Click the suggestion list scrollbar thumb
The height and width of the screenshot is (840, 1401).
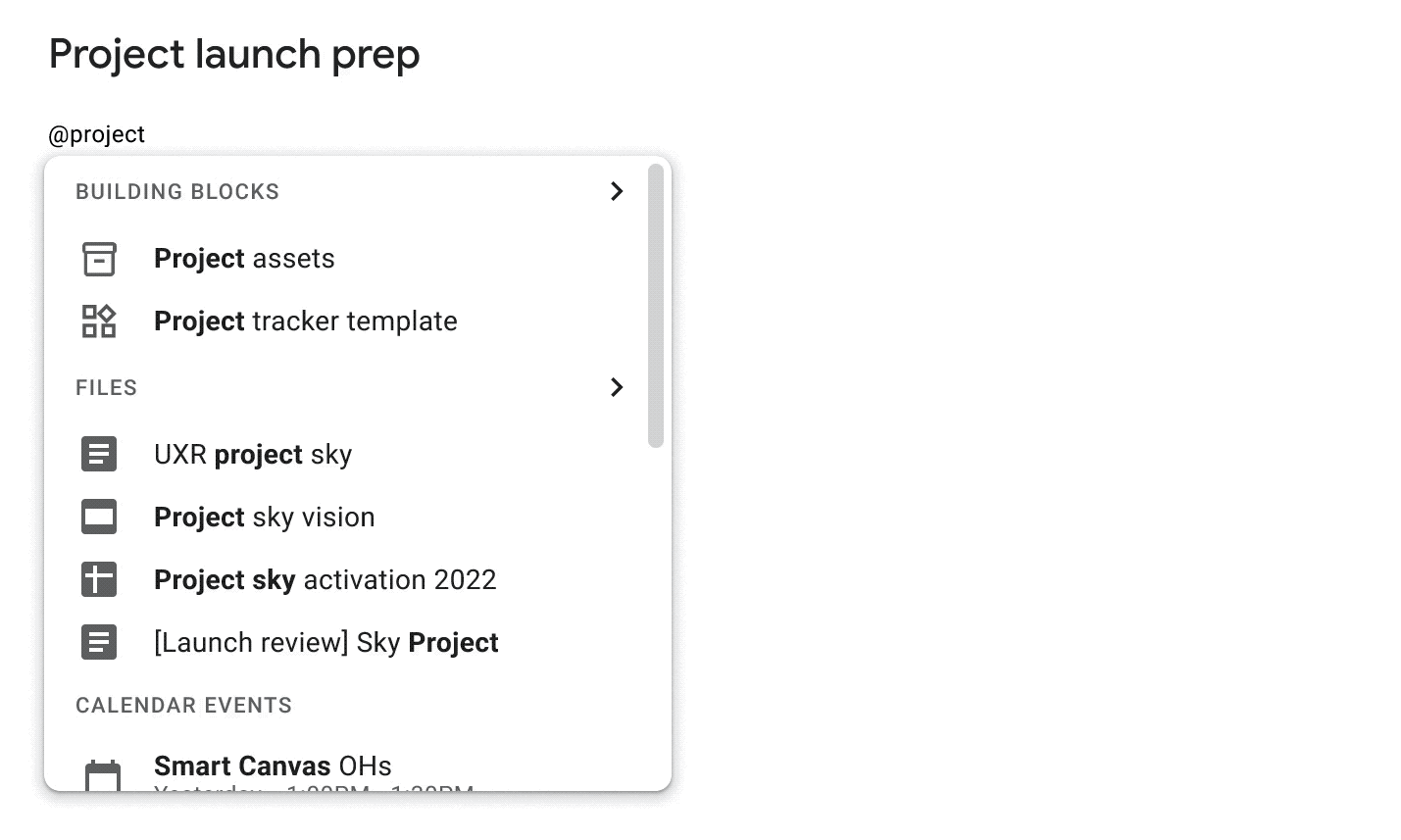pos(656,306)
